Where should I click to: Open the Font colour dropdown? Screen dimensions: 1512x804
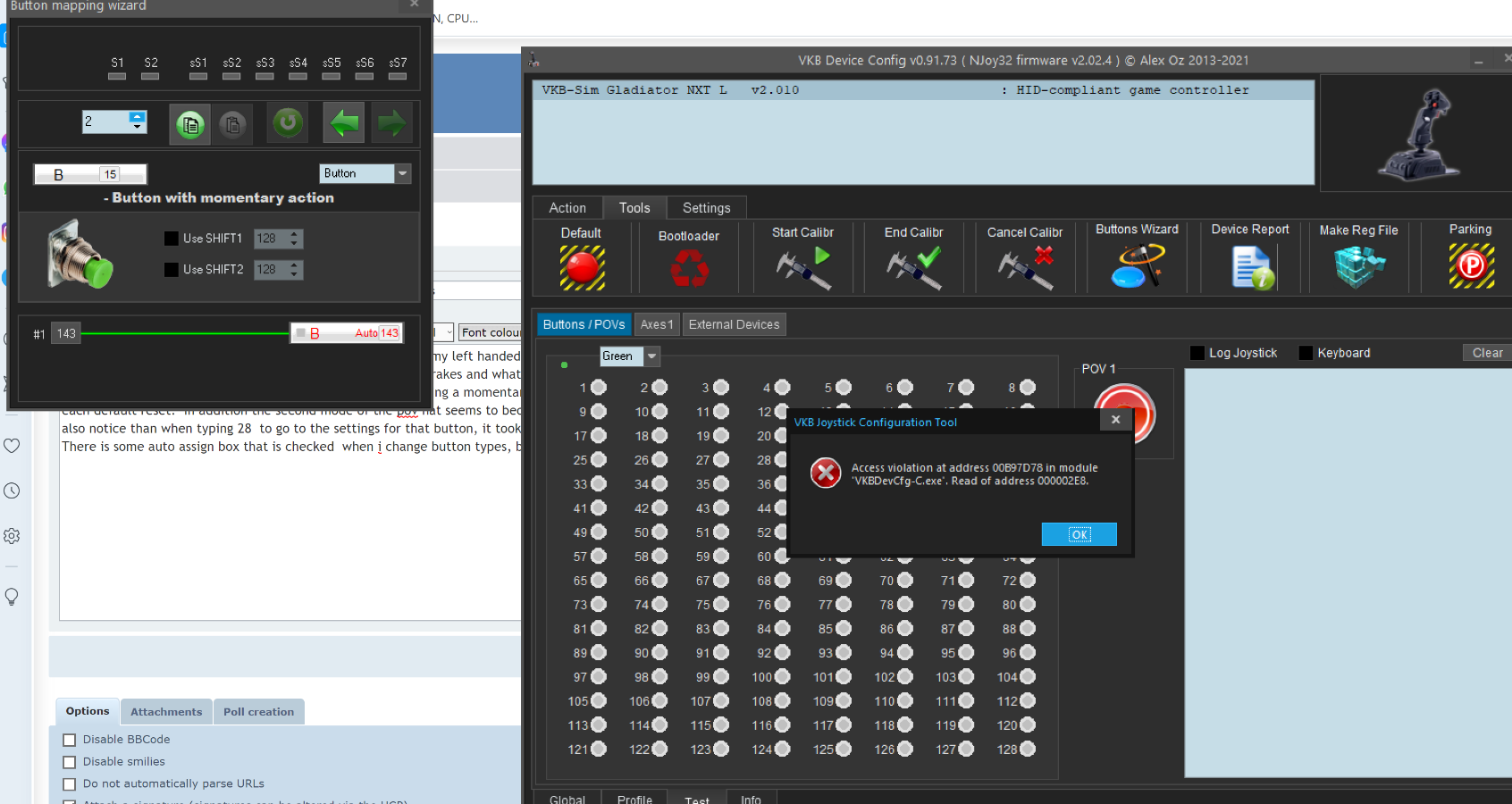pos(490,332)
